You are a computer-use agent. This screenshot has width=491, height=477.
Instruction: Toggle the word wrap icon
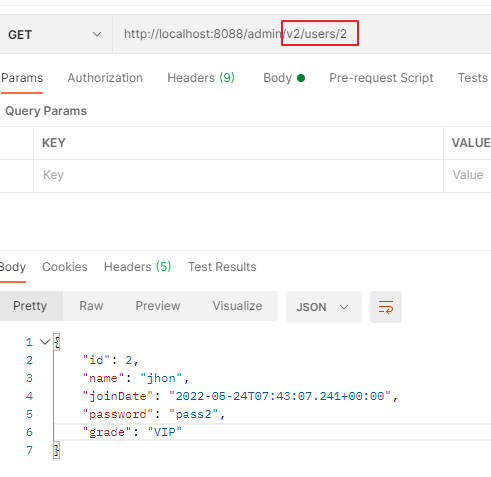point(386,307)
